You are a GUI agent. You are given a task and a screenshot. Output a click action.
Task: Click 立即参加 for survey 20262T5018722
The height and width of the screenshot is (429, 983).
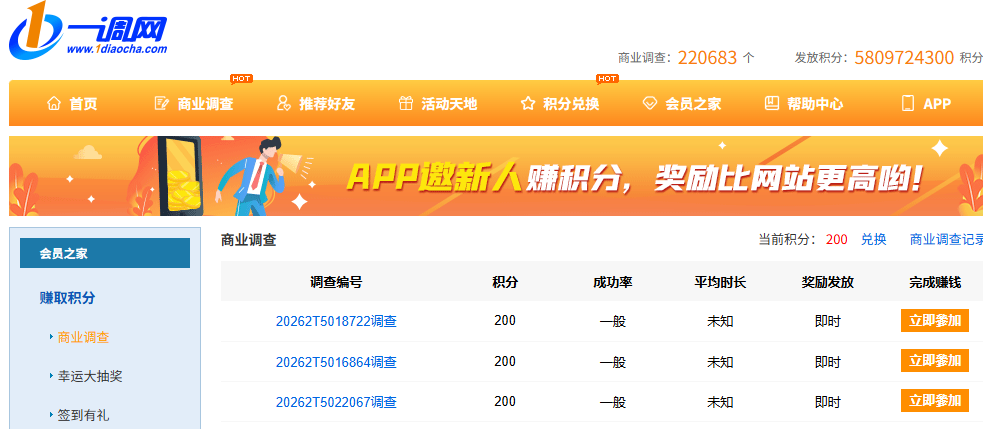coord(935,320)
